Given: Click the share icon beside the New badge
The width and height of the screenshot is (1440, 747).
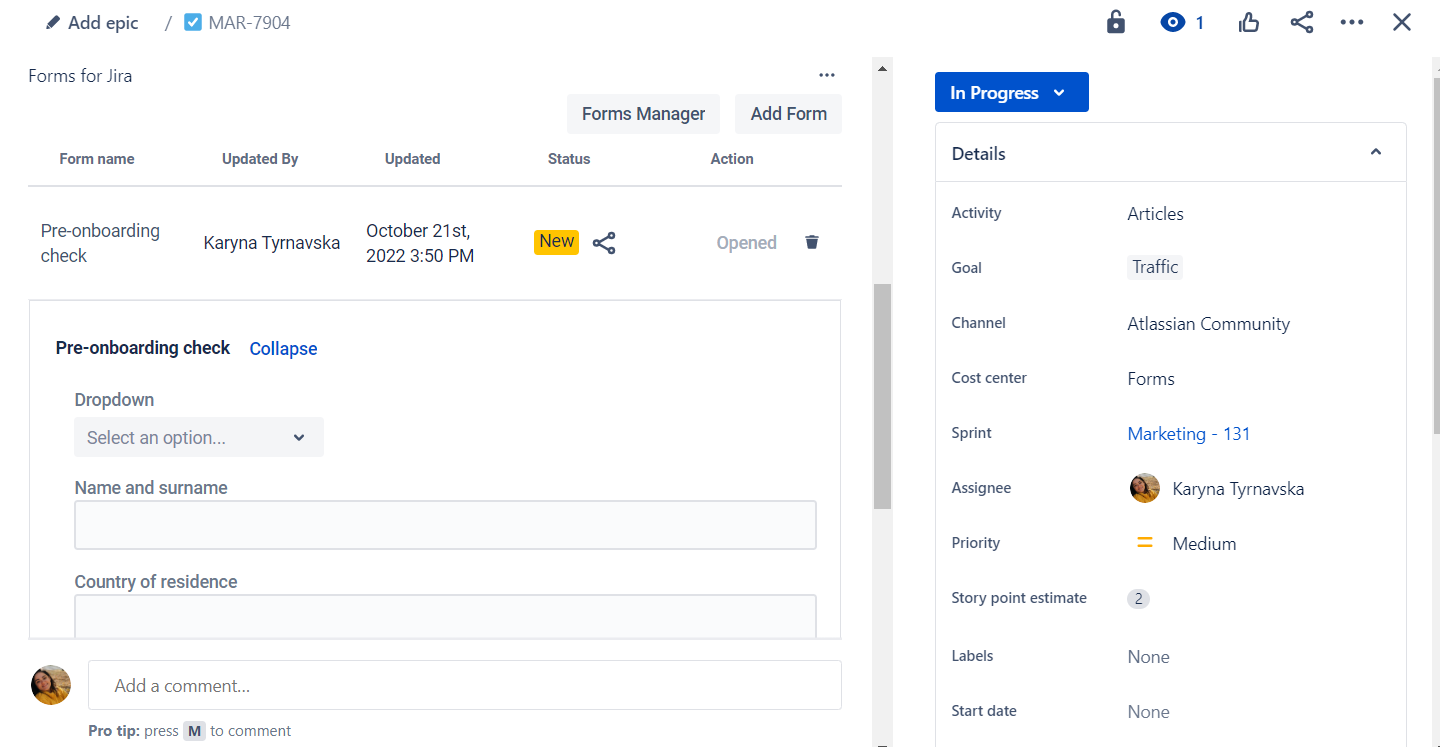Looking at the screenshot, I should (604, 242).
